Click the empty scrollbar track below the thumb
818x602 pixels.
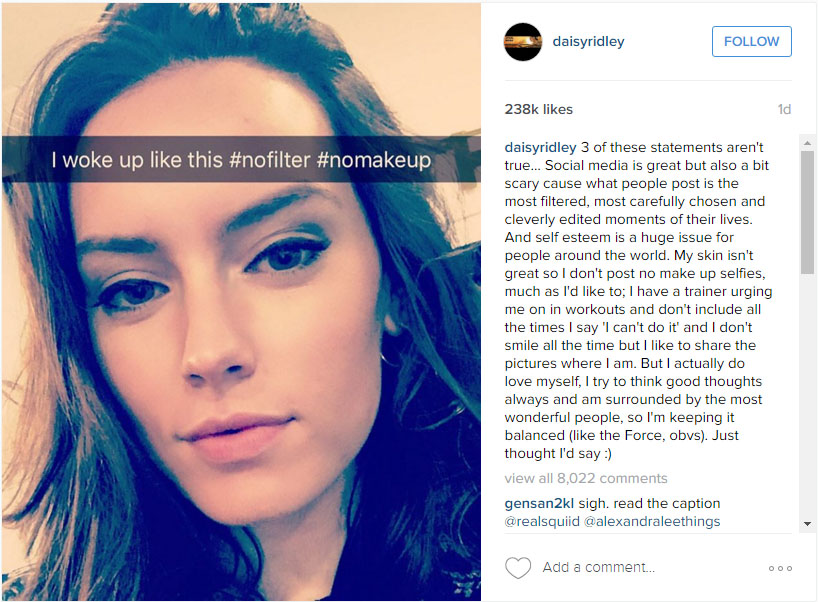tap(807, 395)
